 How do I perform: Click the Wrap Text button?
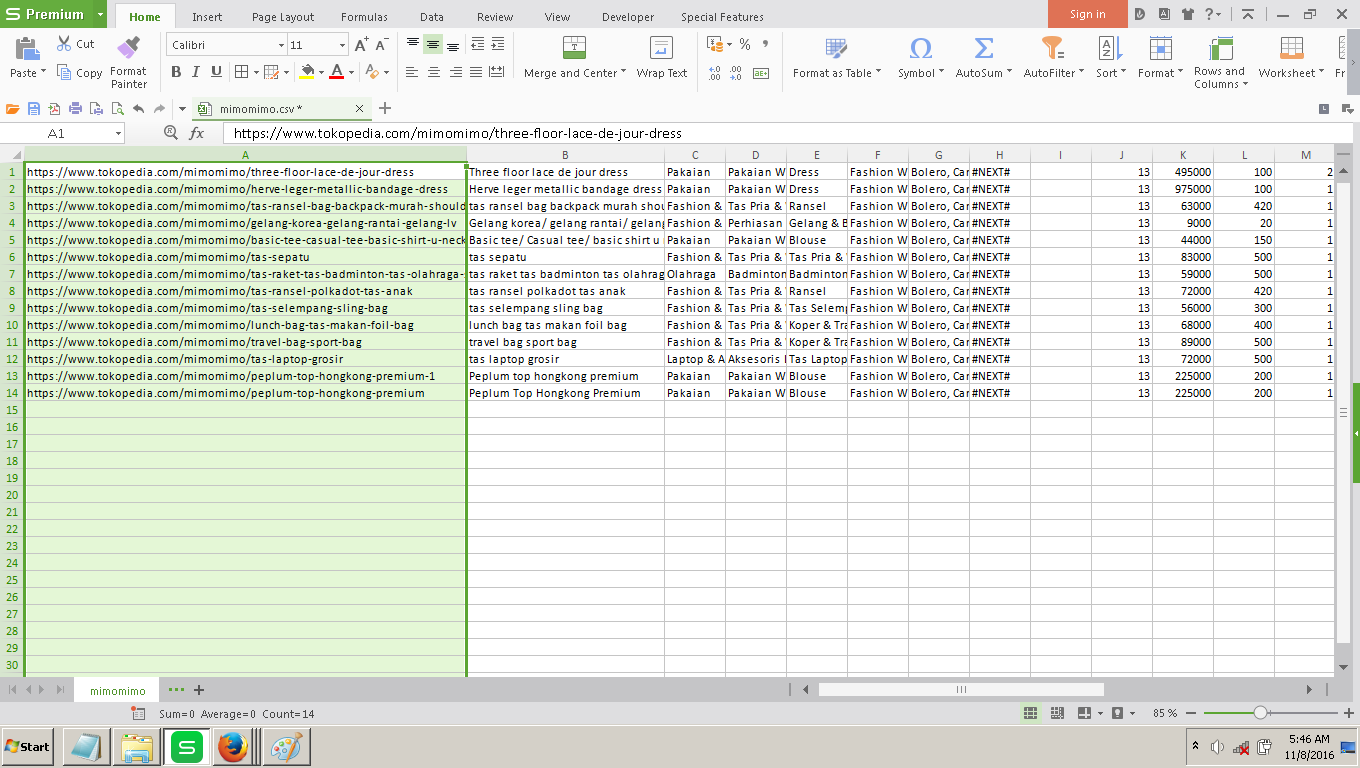(x=662, y=58)
